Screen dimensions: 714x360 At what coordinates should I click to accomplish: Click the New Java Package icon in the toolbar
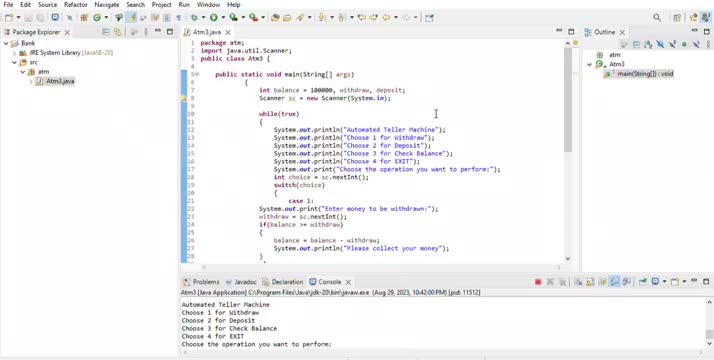point(84,18)
